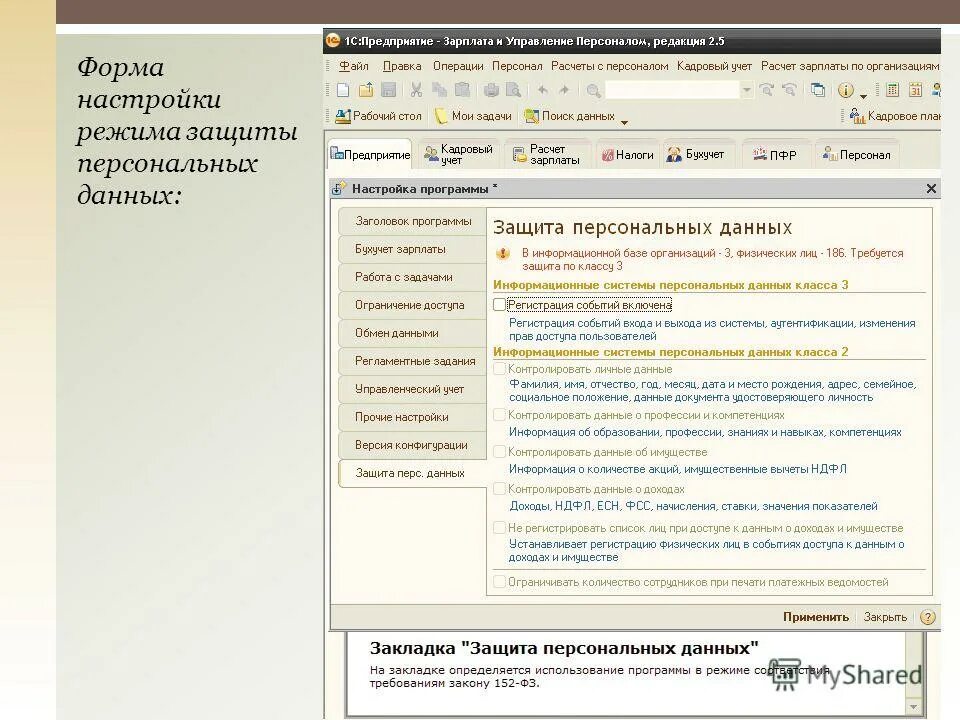Switch to the Персонал tab

coord(857,155)
